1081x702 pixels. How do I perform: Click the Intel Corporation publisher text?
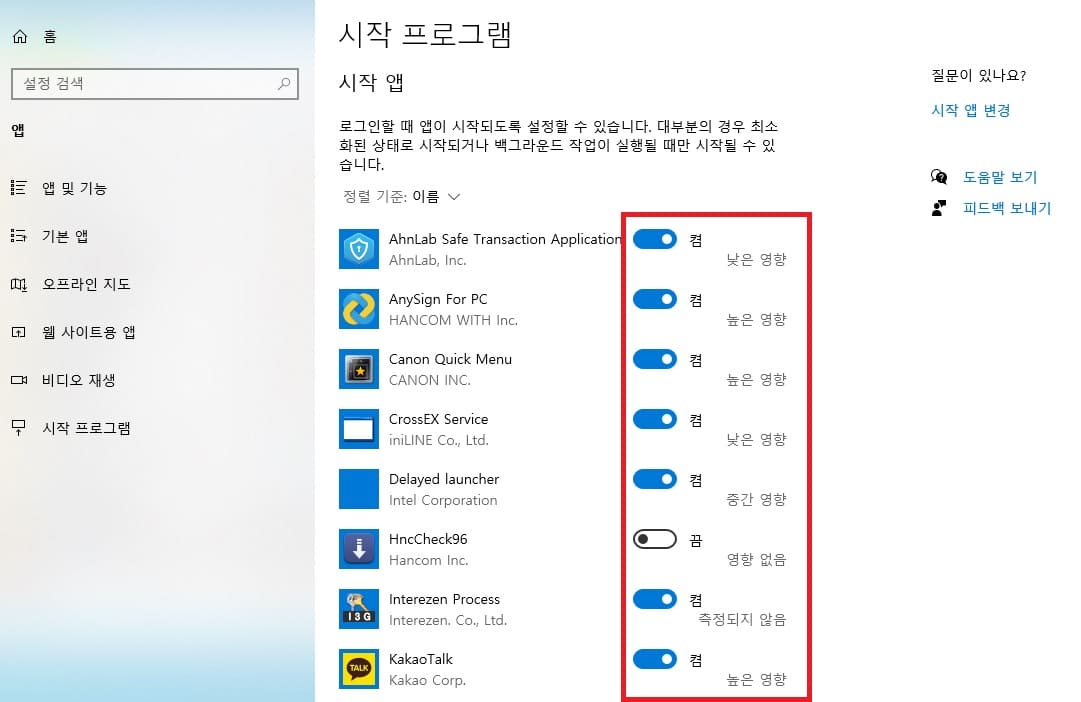pos(443,500)
